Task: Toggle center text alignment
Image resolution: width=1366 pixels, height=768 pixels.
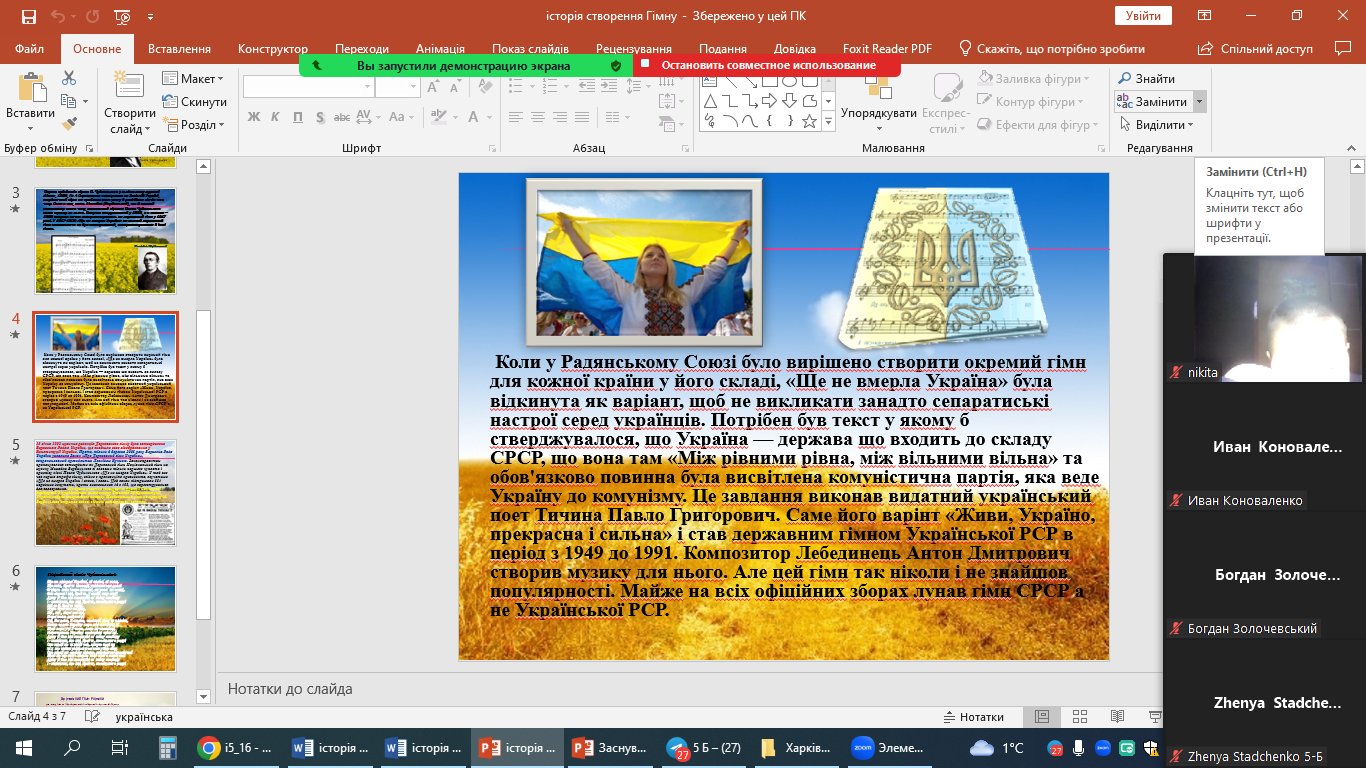Action: click(538, 117)
